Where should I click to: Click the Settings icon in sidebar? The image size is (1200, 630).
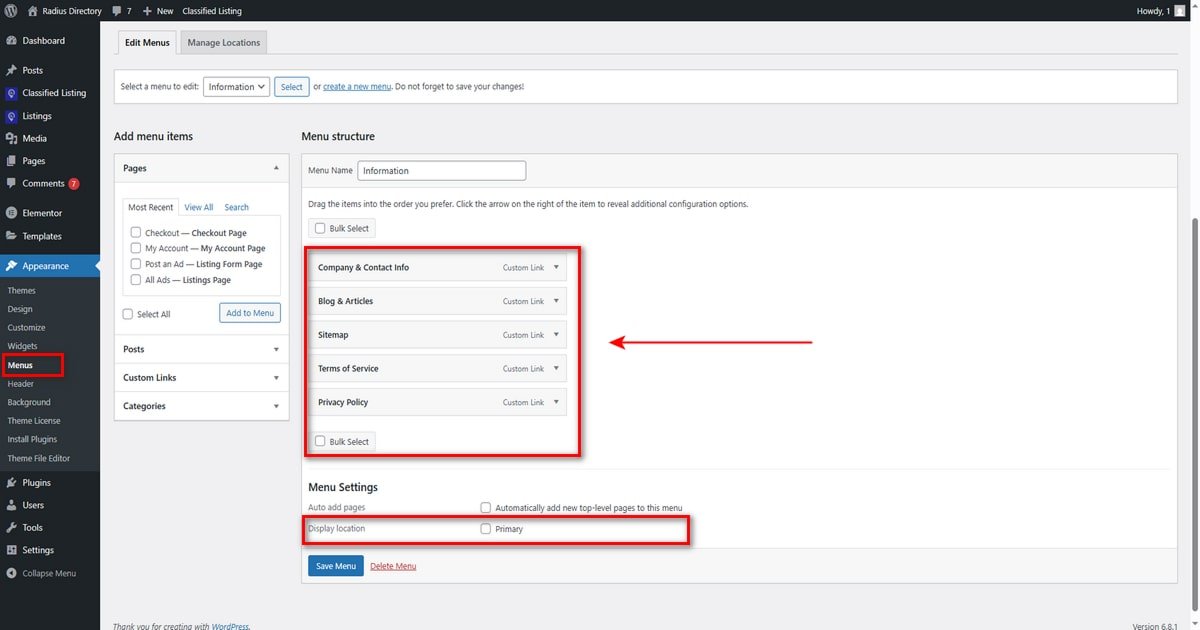click(11, 550)
